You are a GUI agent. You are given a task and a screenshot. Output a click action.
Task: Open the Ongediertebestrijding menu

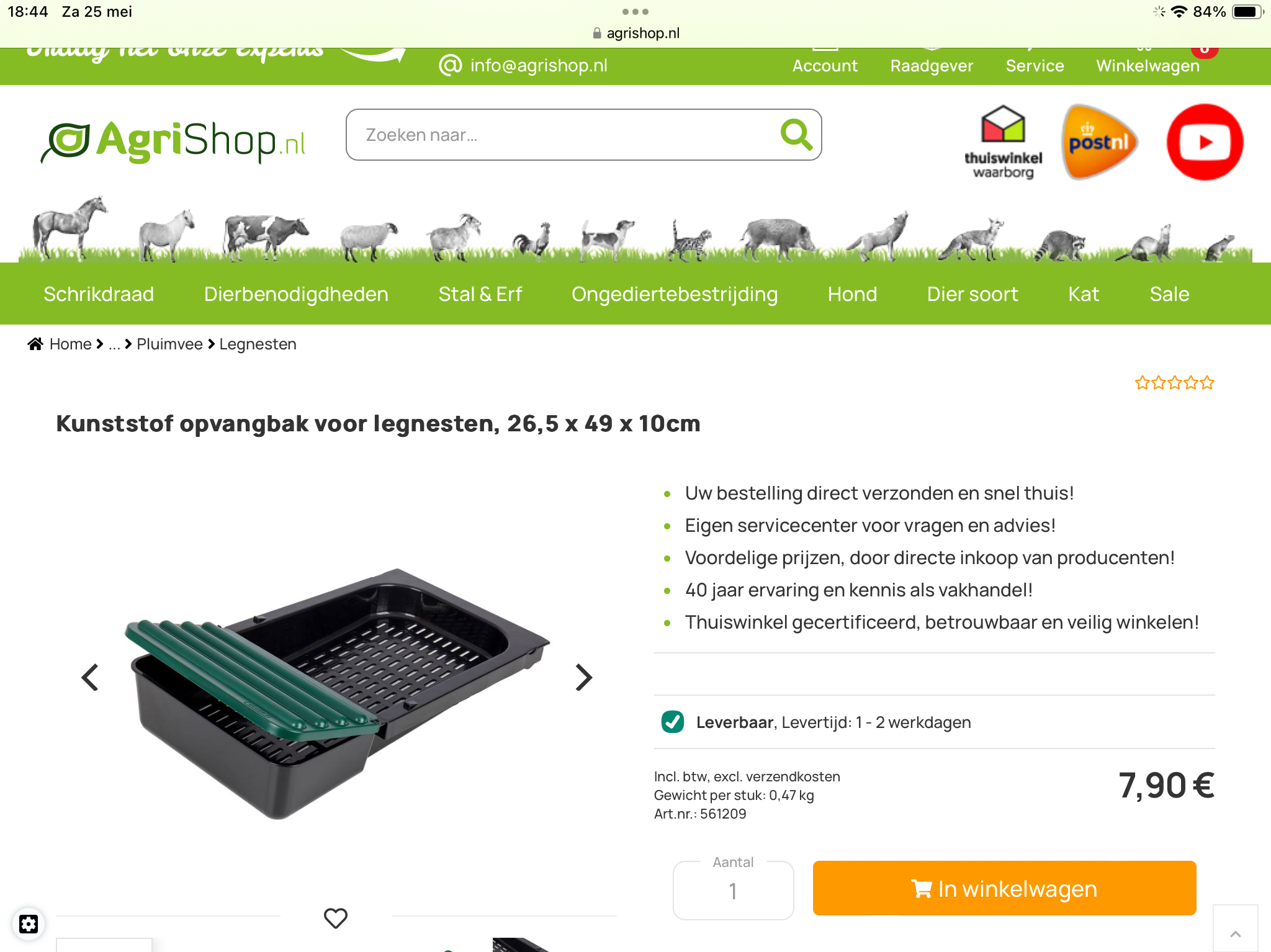tap(675, 294)
